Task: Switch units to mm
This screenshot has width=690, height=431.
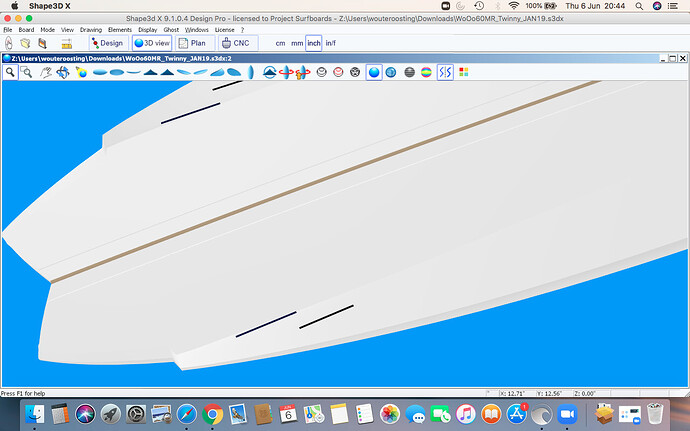Action: [x=297, y=44]
